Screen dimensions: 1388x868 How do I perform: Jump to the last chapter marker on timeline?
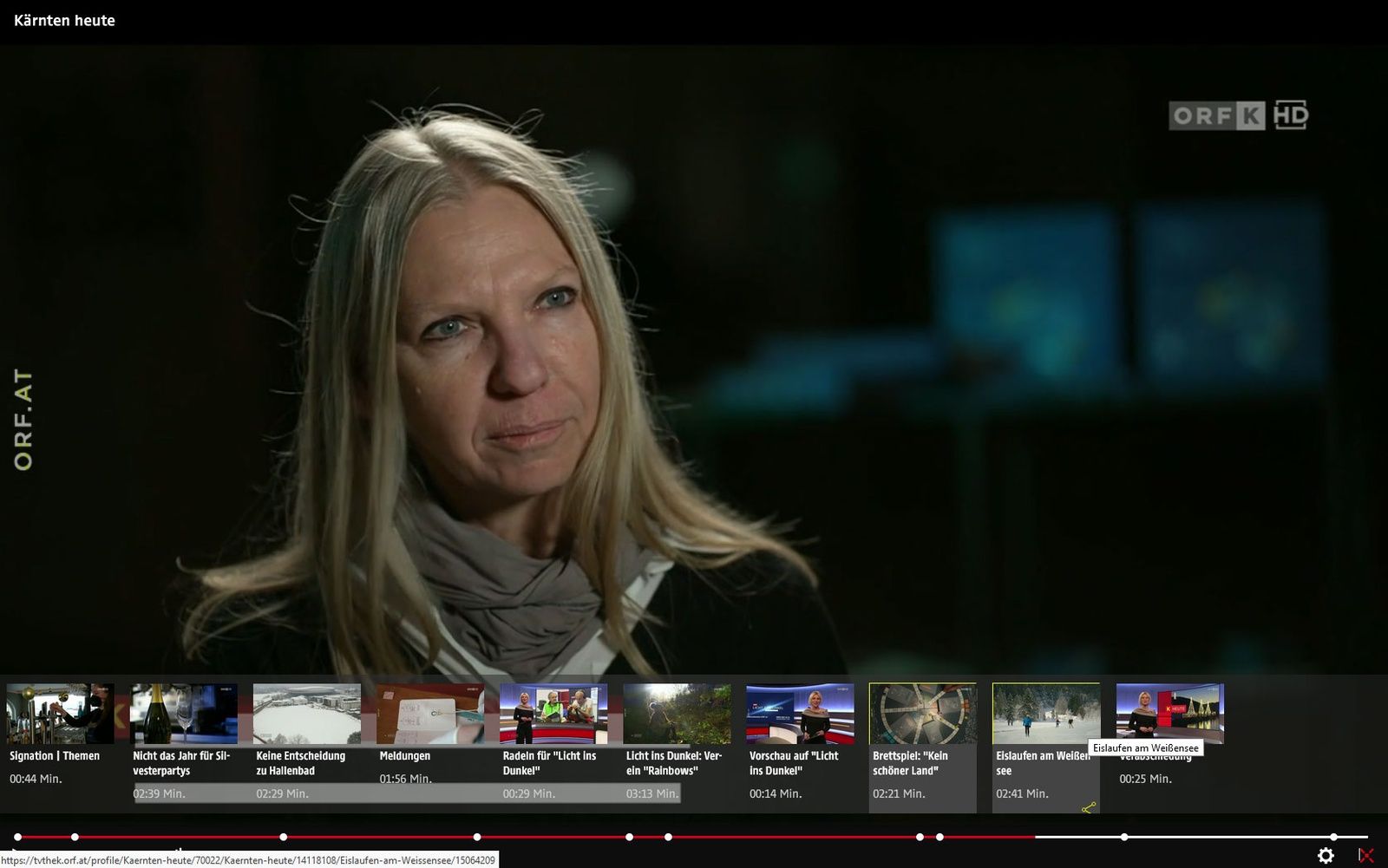[1334, 837]
